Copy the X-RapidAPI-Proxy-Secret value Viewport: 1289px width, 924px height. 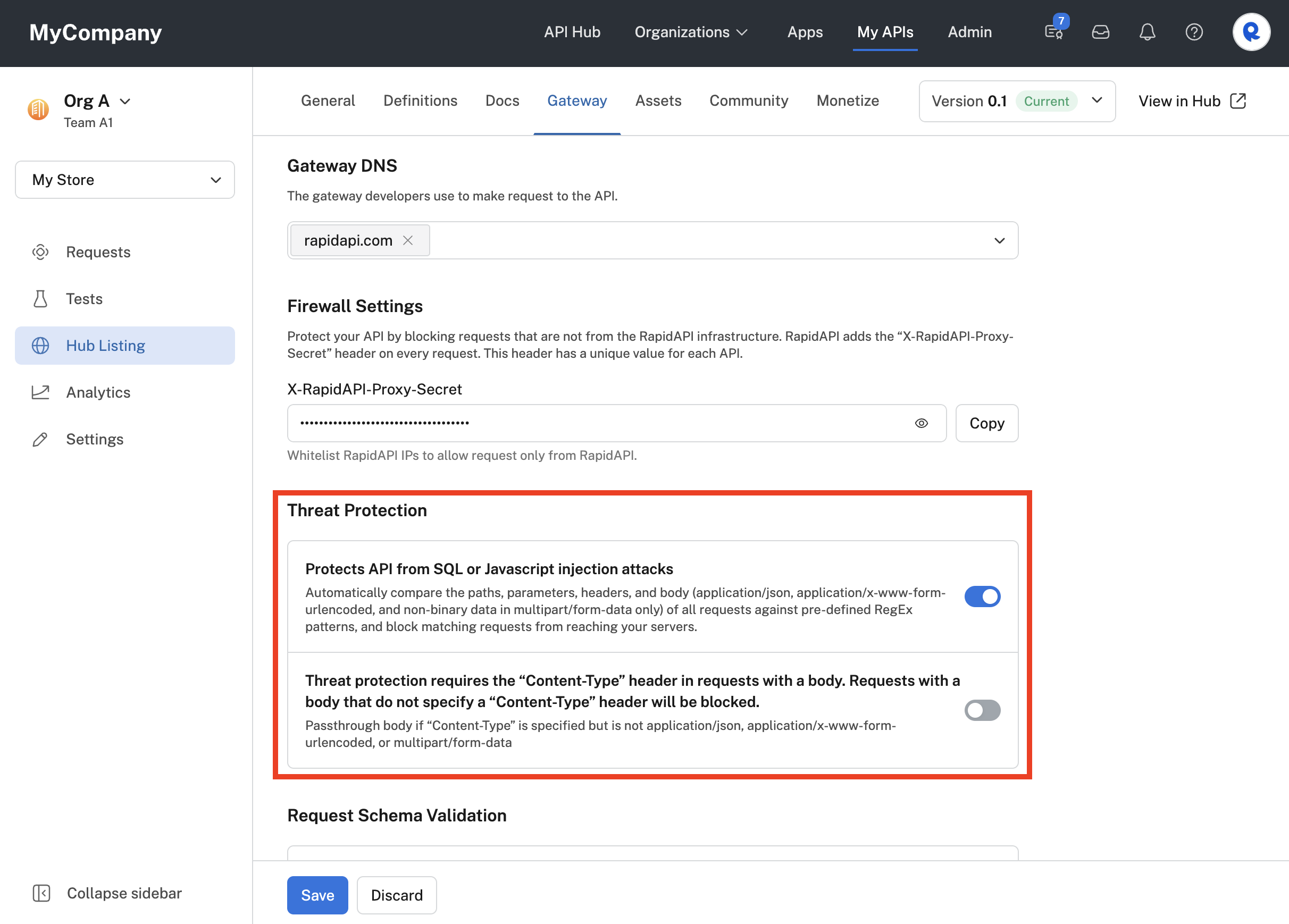coord(986,423)
